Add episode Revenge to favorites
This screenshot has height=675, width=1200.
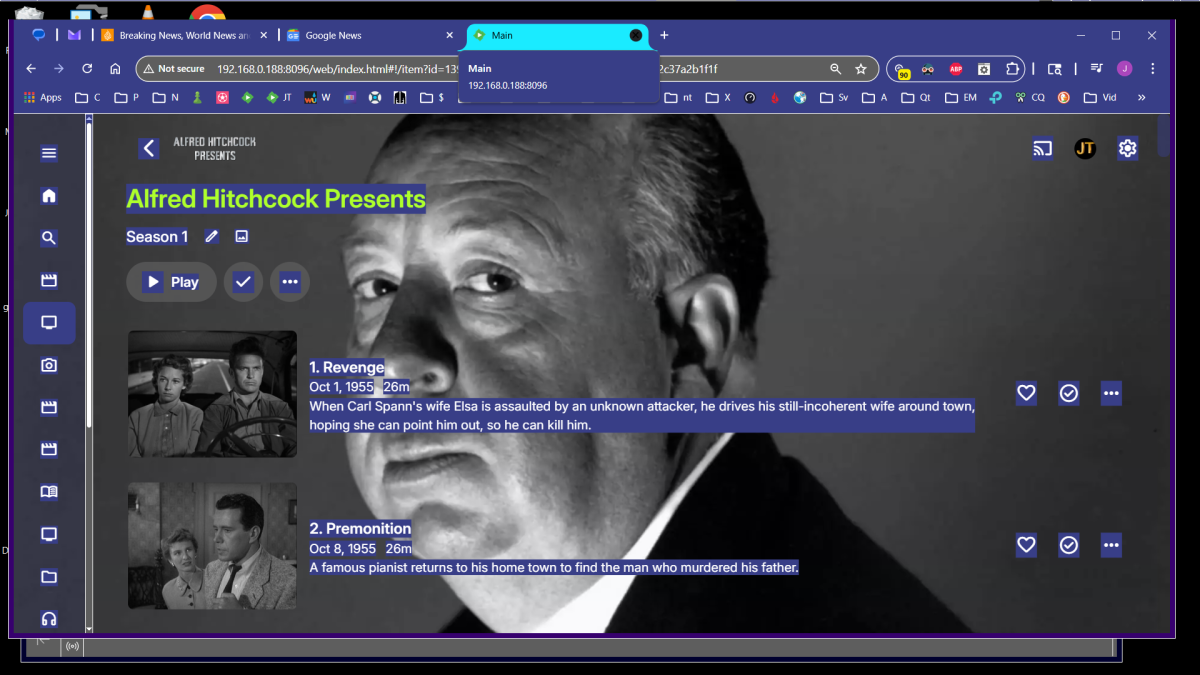click(1026, 392)
